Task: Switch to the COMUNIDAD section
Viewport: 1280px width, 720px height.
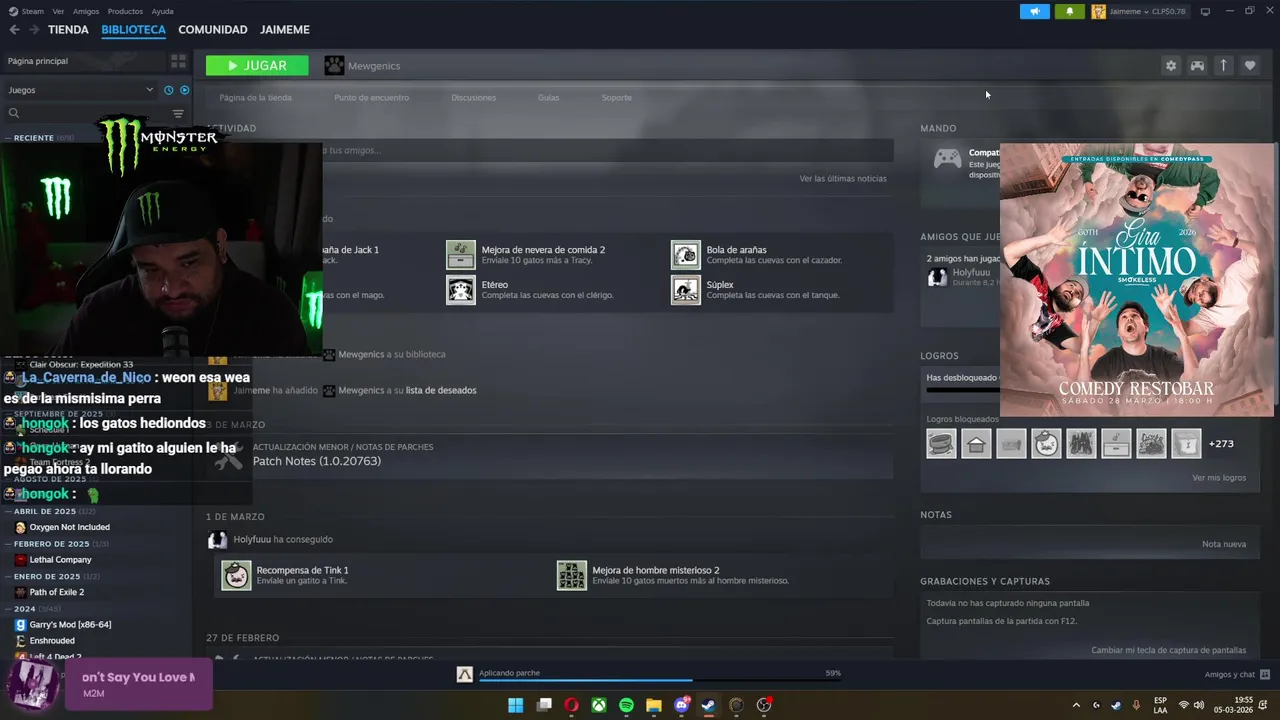Action: (212, 30)
